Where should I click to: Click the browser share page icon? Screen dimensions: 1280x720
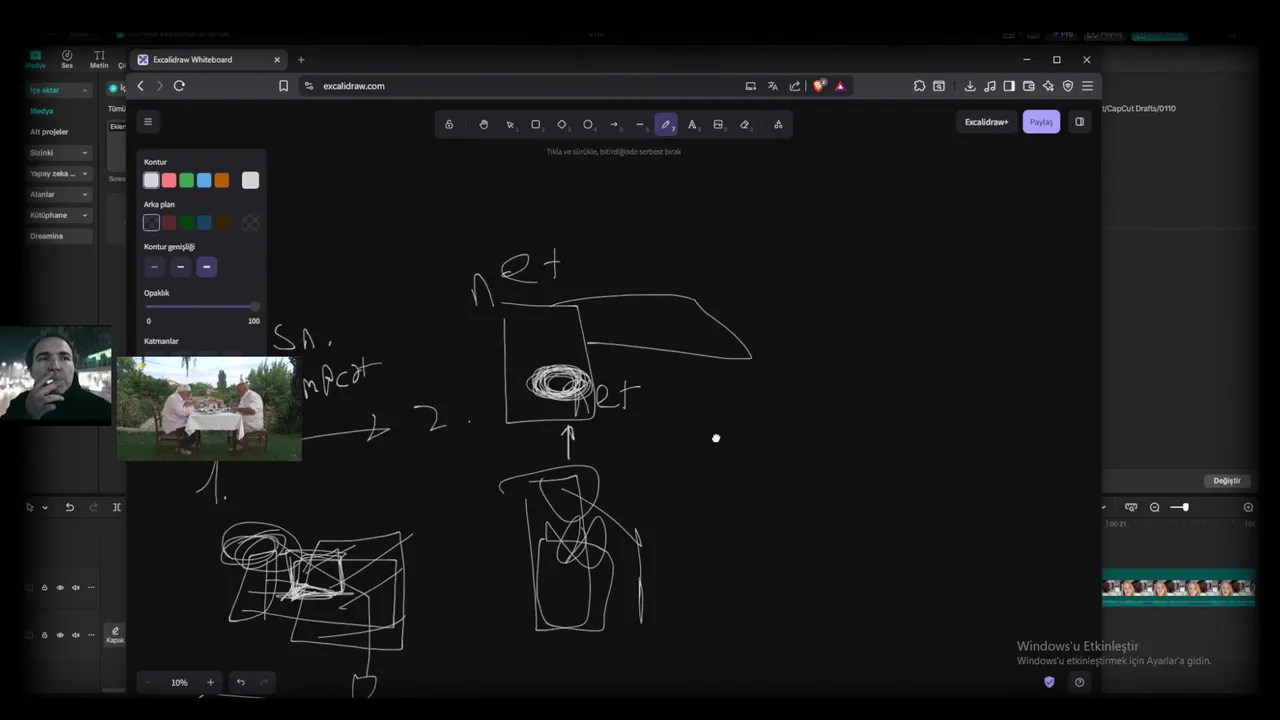coord(794,86)
